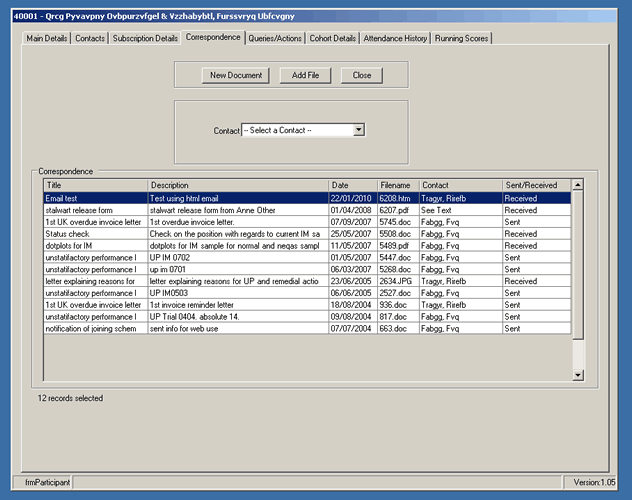The height and width of the screenshot is (500, 632).
Task: Click the vertical scrollbar thumb in correspondence list
Action: pos(578,265)
